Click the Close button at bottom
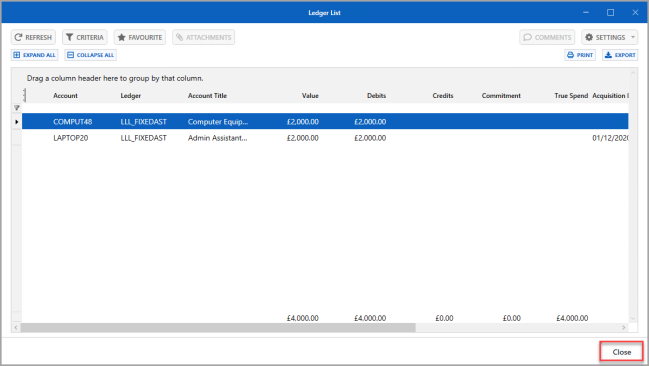The height and width of the screenshot is (366, 649). (x=621, y=352)
